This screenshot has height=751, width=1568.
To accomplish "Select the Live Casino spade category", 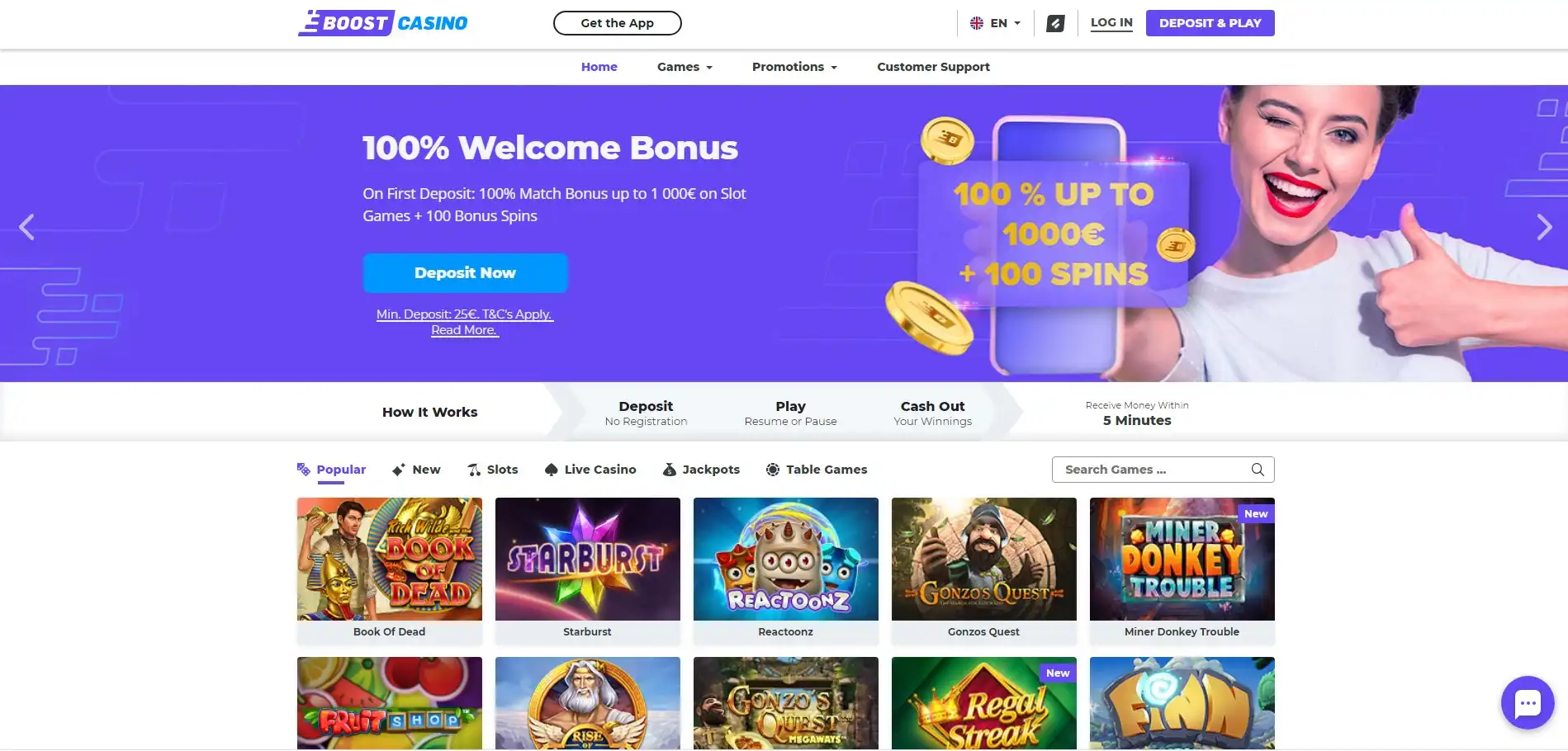I will [x=590, y=470].
